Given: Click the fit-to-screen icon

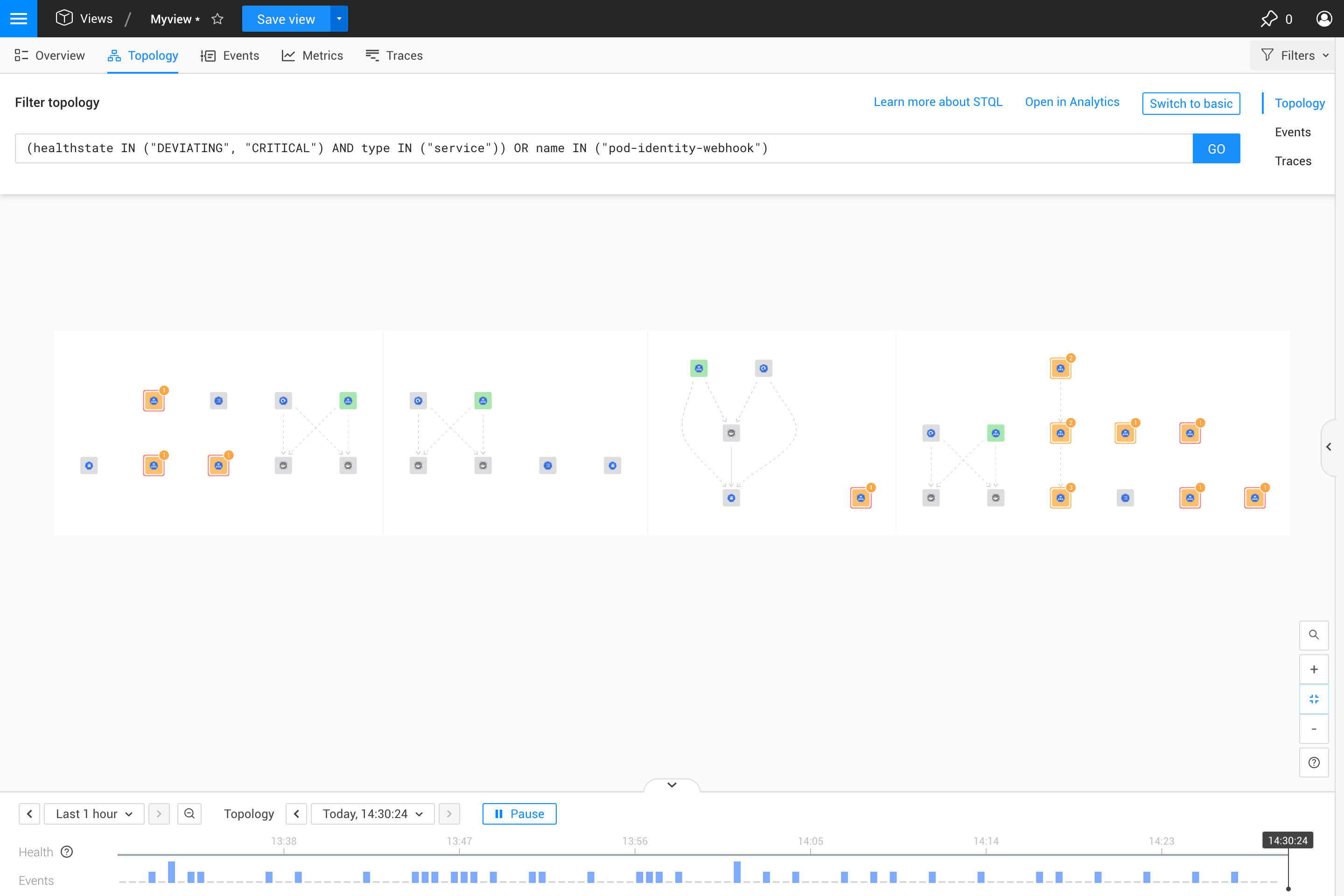Looking at the screenshot, I should 1313,699.
